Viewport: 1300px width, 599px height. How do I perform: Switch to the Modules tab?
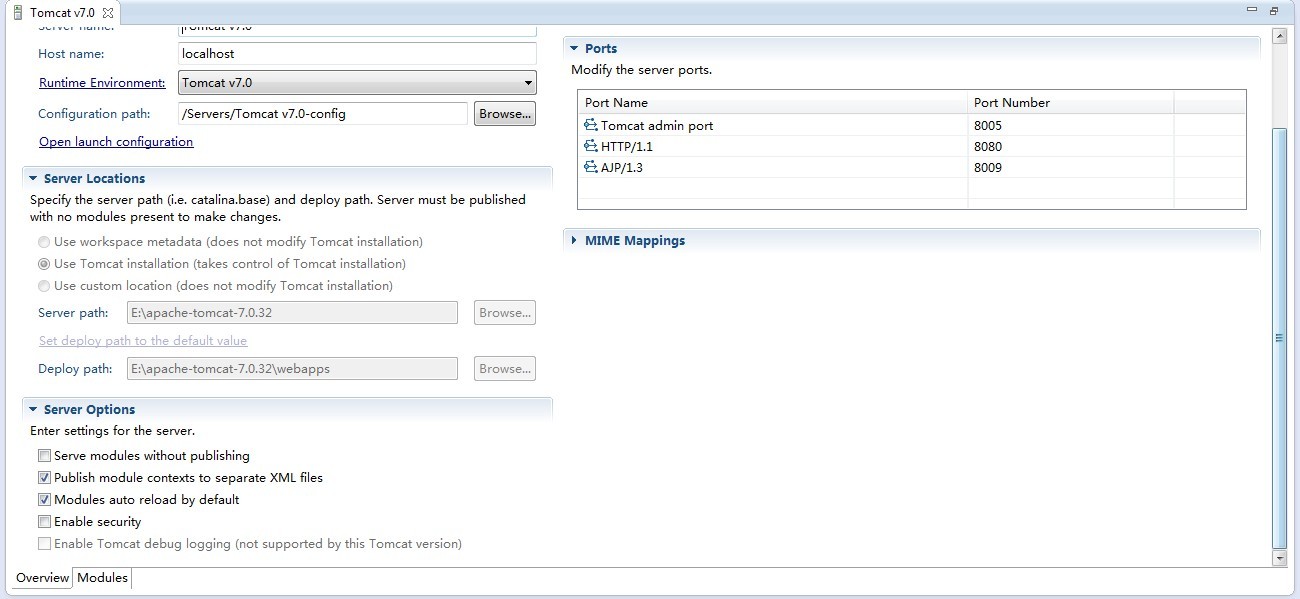102,577
